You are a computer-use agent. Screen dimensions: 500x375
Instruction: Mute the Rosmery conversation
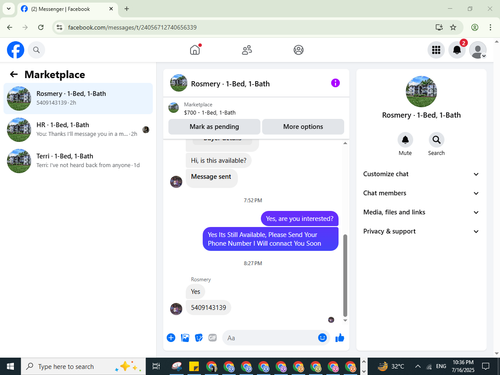tap(405, 140)
